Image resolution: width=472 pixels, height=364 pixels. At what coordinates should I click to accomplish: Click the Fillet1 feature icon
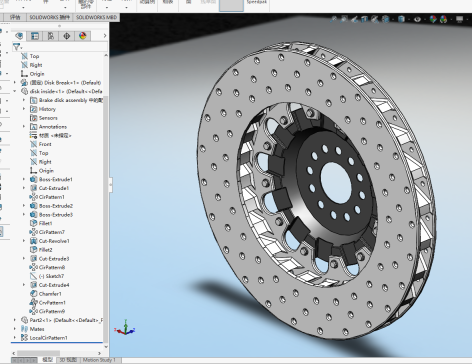33,223
